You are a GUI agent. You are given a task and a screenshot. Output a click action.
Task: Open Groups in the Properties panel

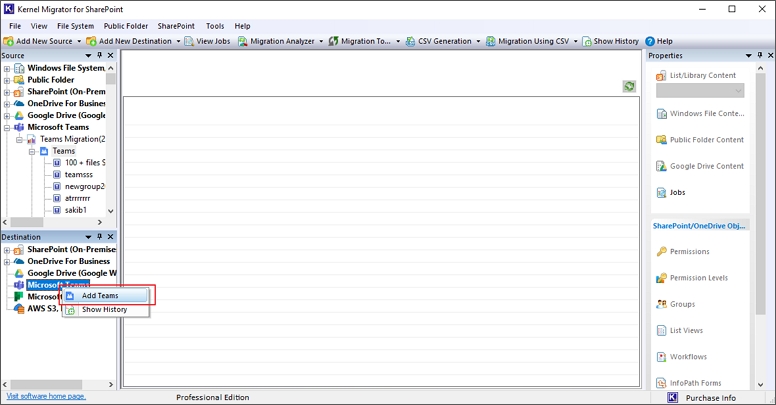676,304
